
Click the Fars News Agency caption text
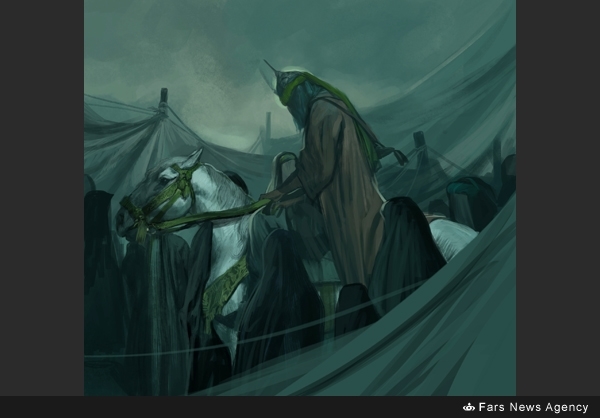pos(533,407)
